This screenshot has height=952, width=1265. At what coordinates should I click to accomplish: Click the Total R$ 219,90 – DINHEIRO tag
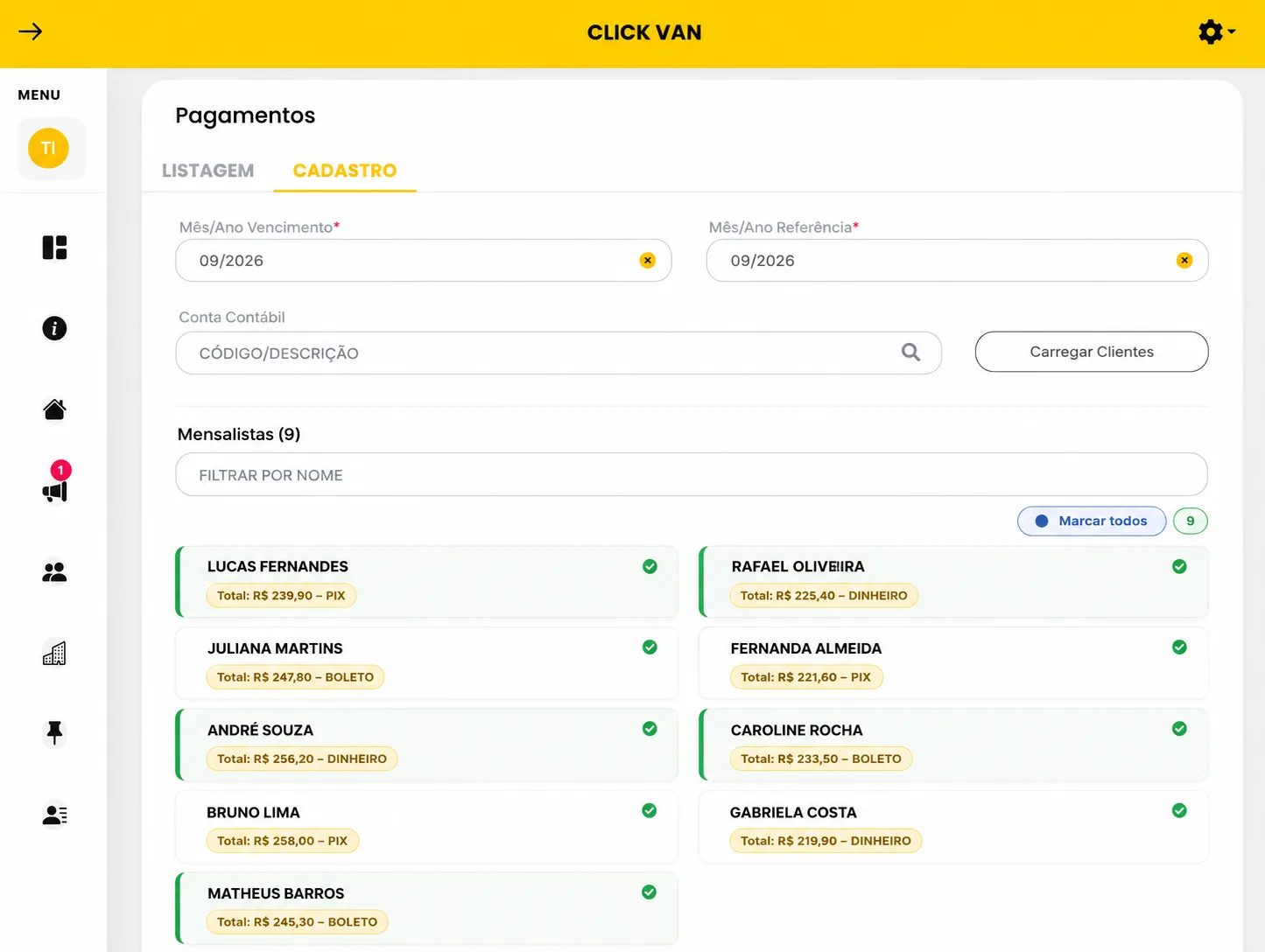pos(826,841)
